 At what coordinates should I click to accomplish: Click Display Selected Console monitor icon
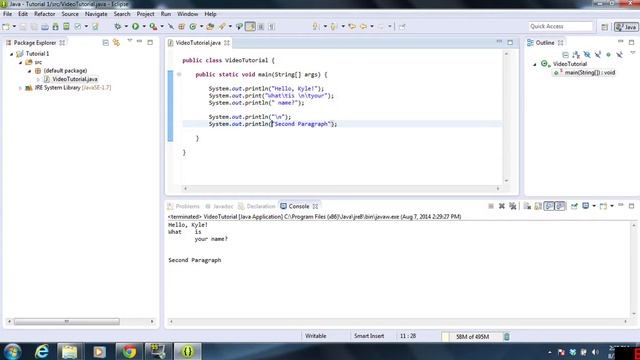586,206
